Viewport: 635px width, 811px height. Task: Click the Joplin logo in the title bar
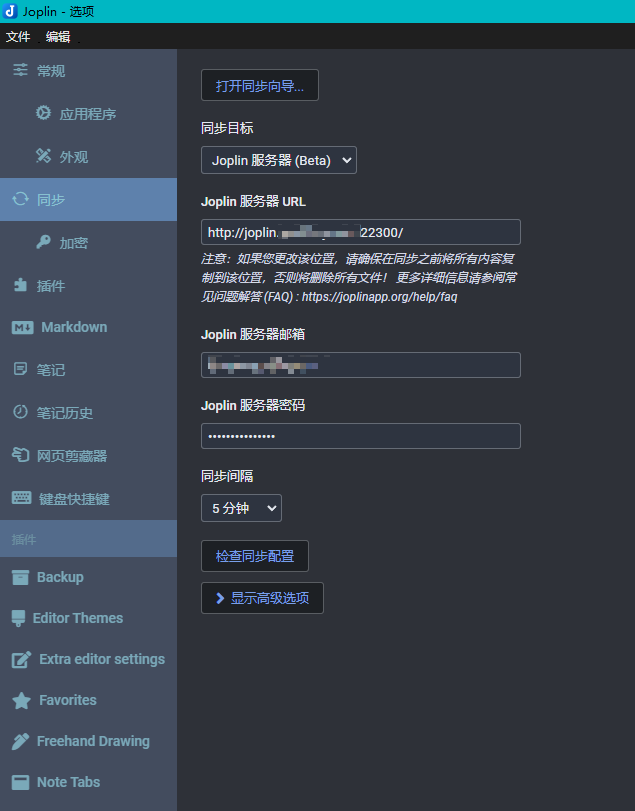point(10,11)
